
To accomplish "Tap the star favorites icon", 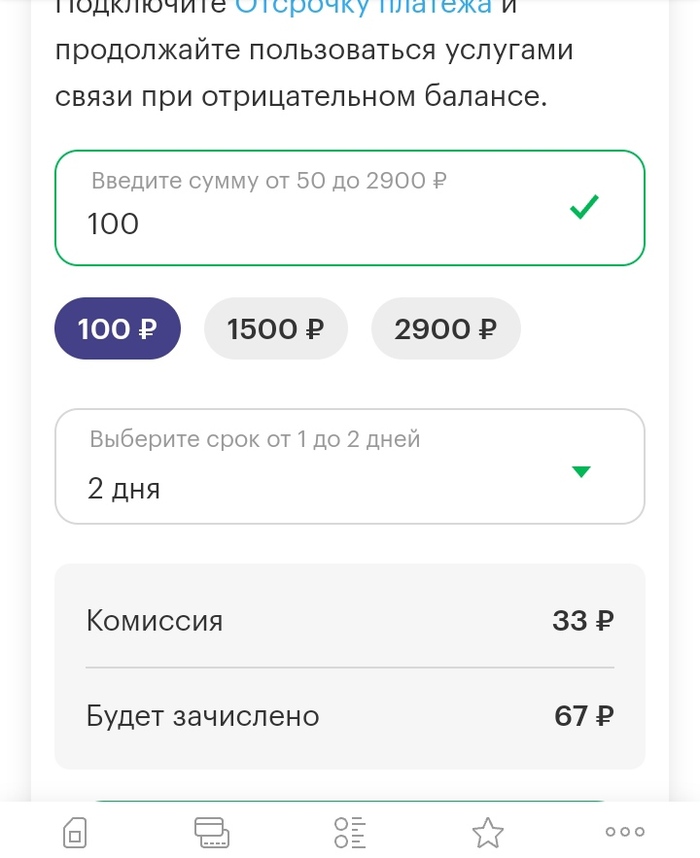I will click(488, 832).
